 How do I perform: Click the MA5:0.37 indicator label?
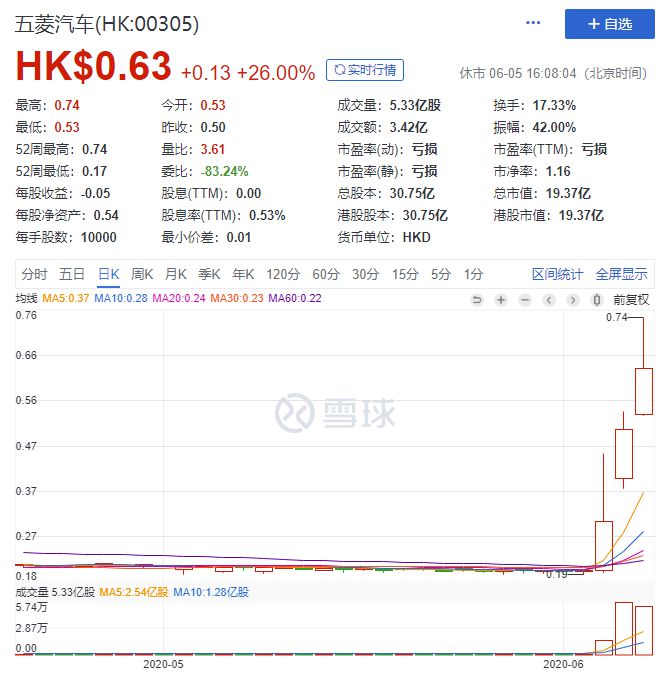click(66, 298)
